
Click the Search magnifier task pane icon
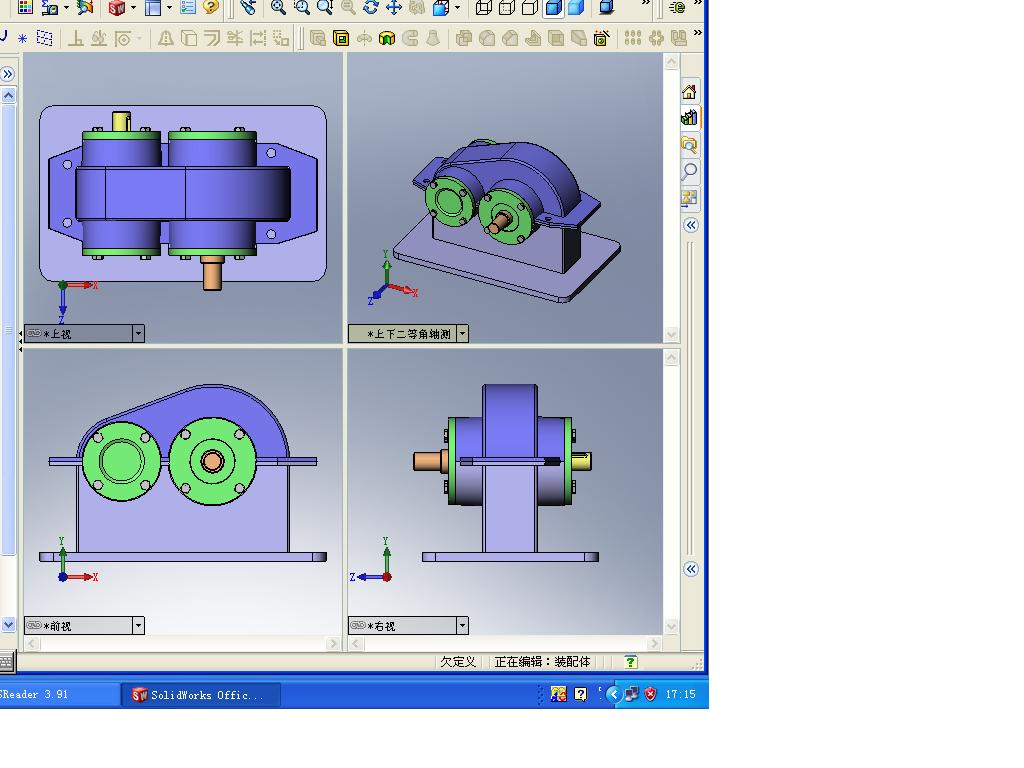[x=690, y=172]
